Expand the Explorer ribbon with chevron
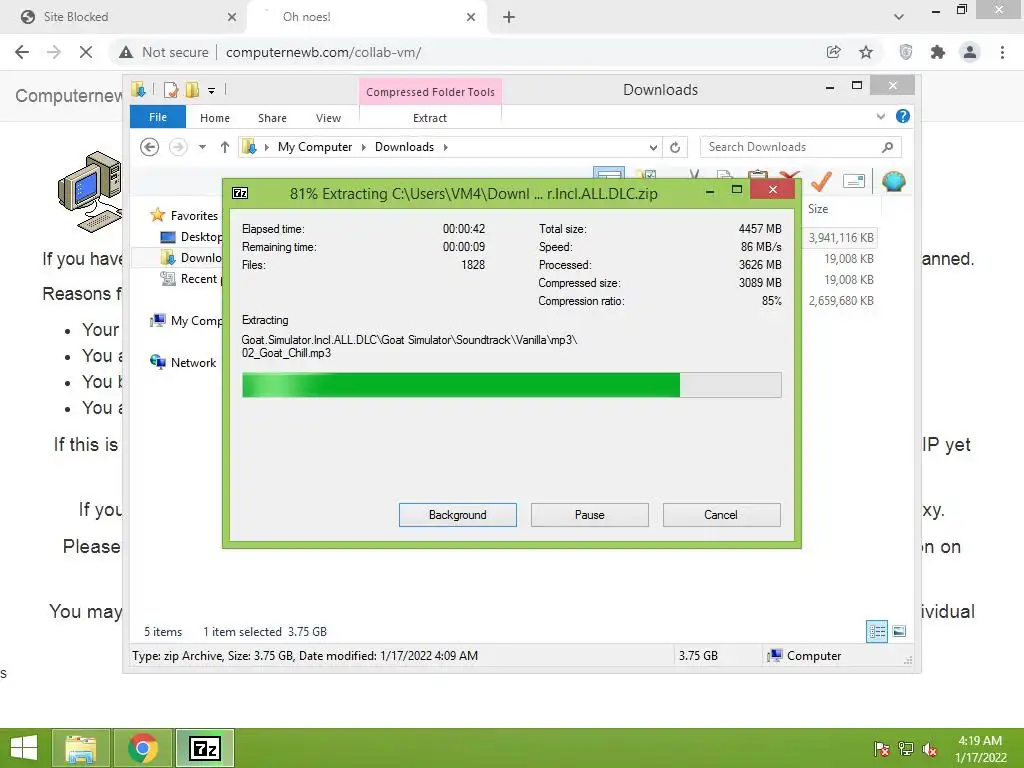 click(x=880, y=116)
